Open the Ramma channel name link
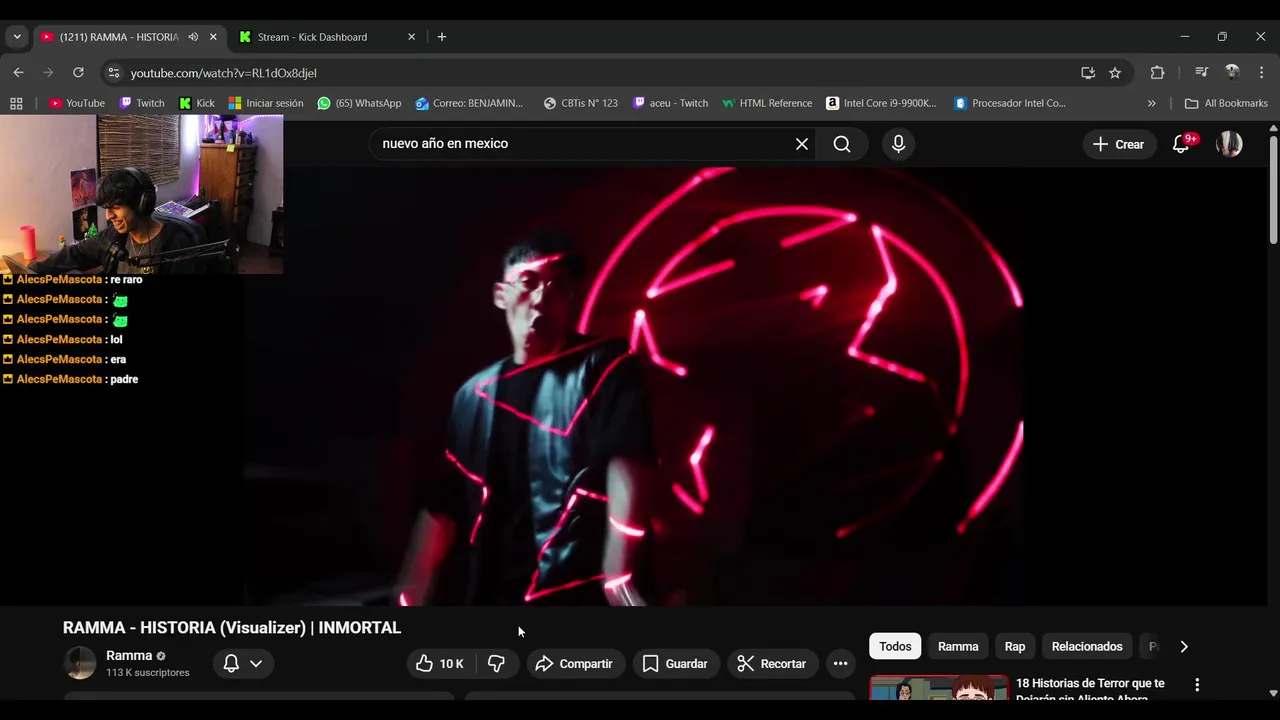 point(129,656)
